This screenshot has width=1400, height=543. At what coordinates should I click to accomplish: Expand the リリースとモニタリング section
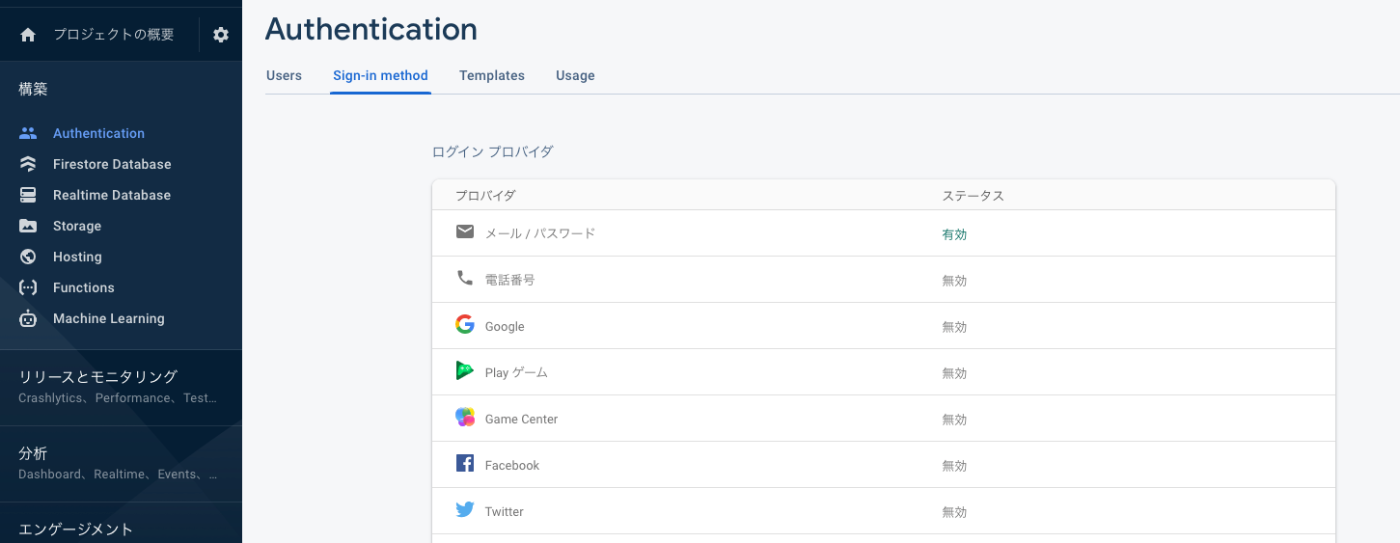pos(98,376)
